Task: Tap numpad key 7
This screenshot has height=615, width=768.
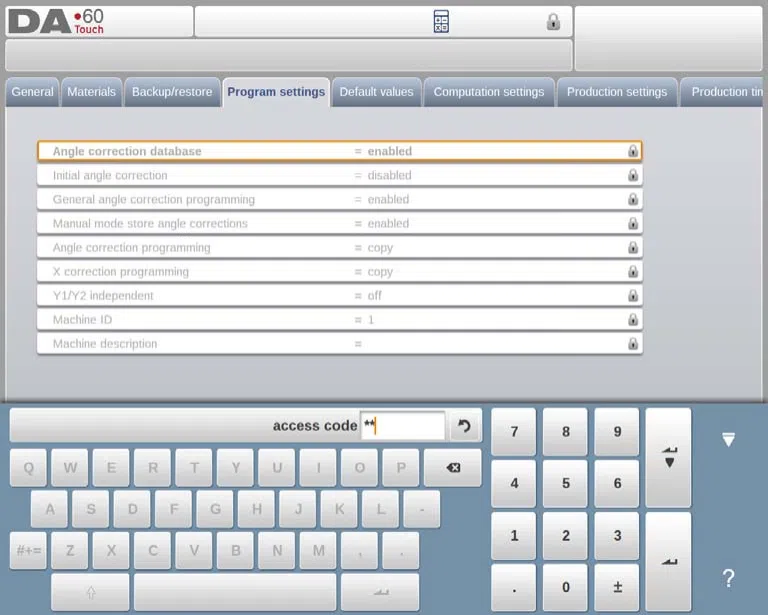Action: pyautogui.click(x=514, y=431)
